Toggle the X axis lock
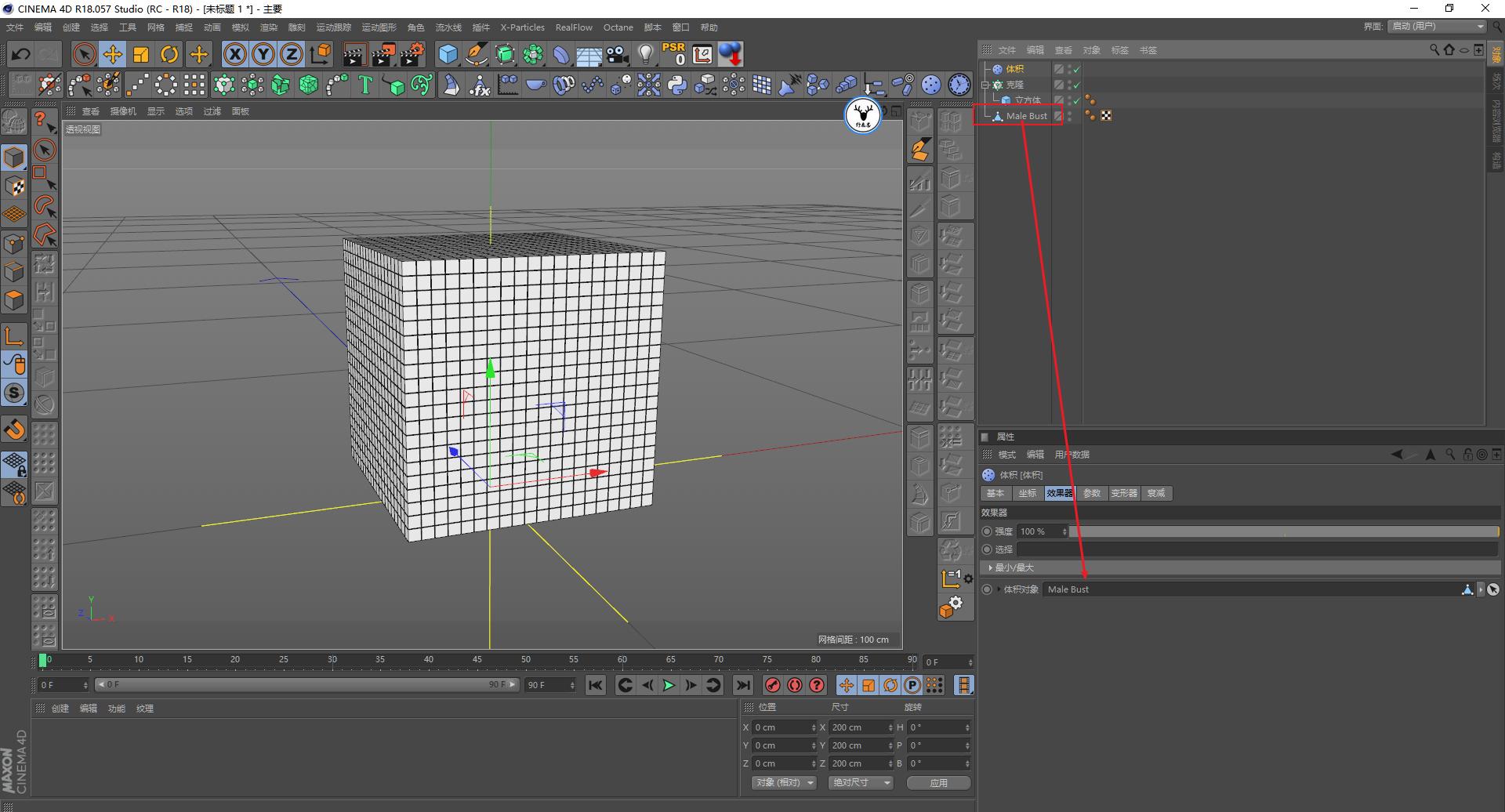 [x=234, y=54]
